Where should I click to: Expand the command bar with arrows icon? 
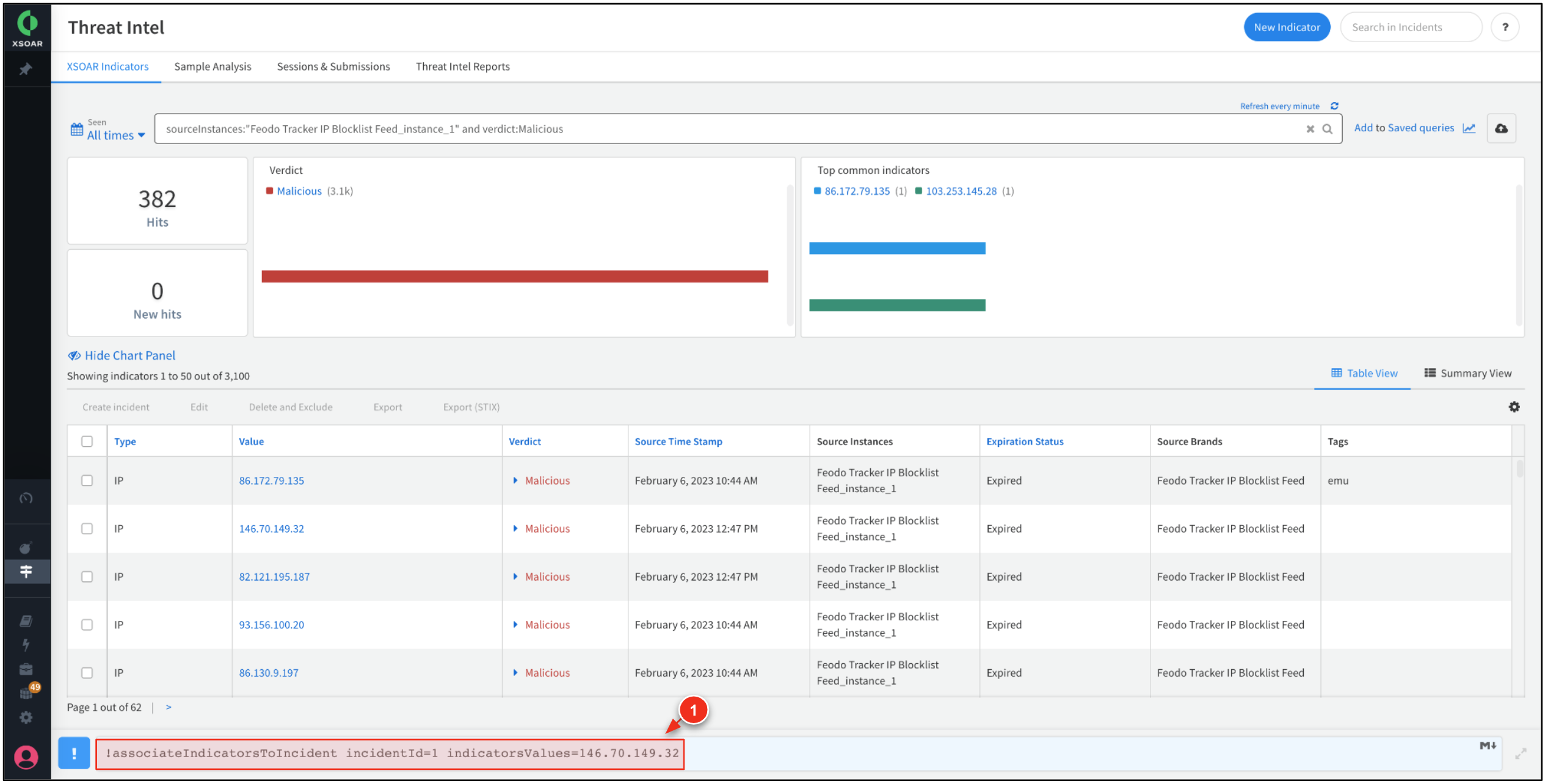pos(1520,754)
